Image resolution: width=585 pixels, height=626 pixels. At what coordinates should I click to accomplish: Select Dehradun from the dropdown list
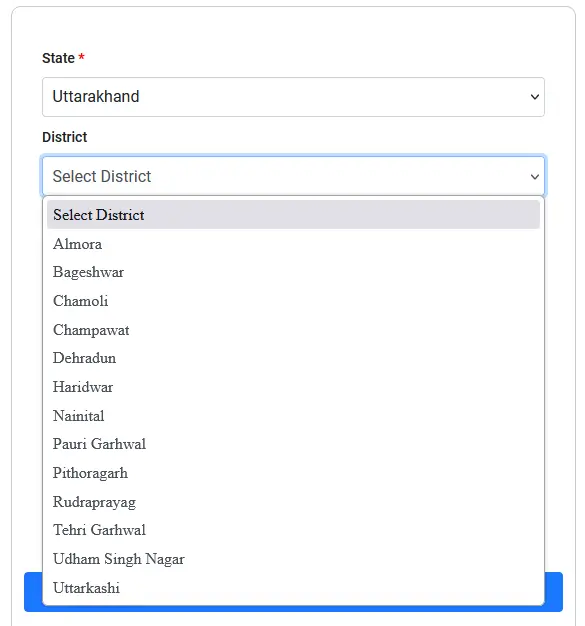[x=293, y=358]
